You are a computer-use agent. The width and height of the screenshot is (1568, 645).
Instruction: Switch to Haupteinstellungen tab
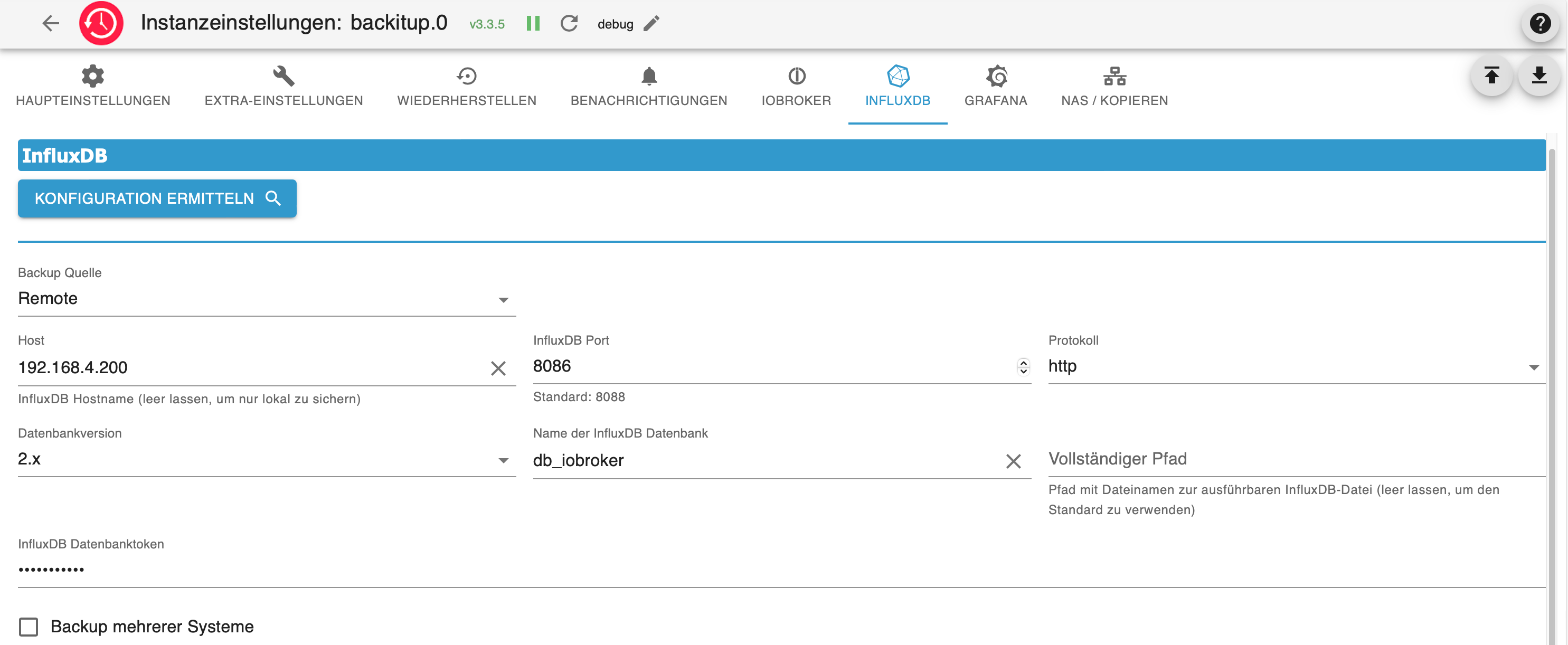(93, 87)
